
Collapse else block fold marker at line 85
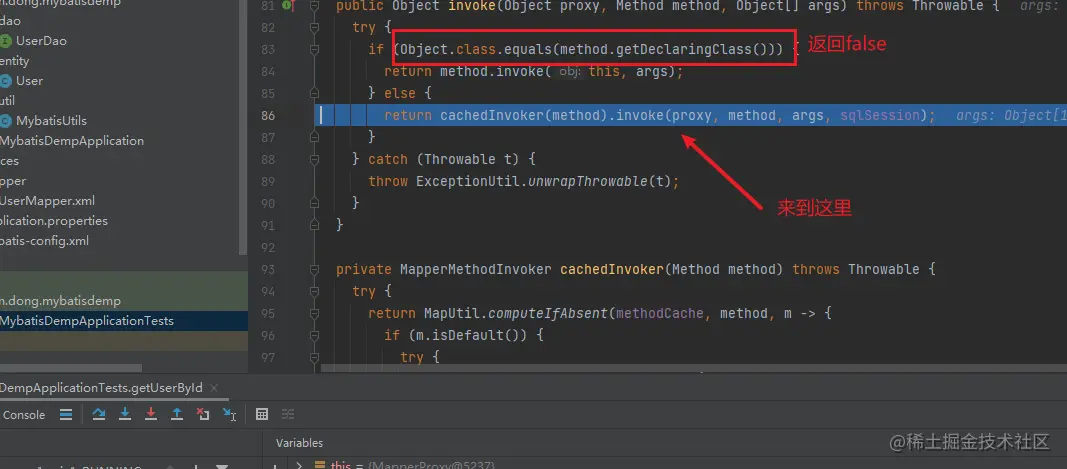click(314, 93)
